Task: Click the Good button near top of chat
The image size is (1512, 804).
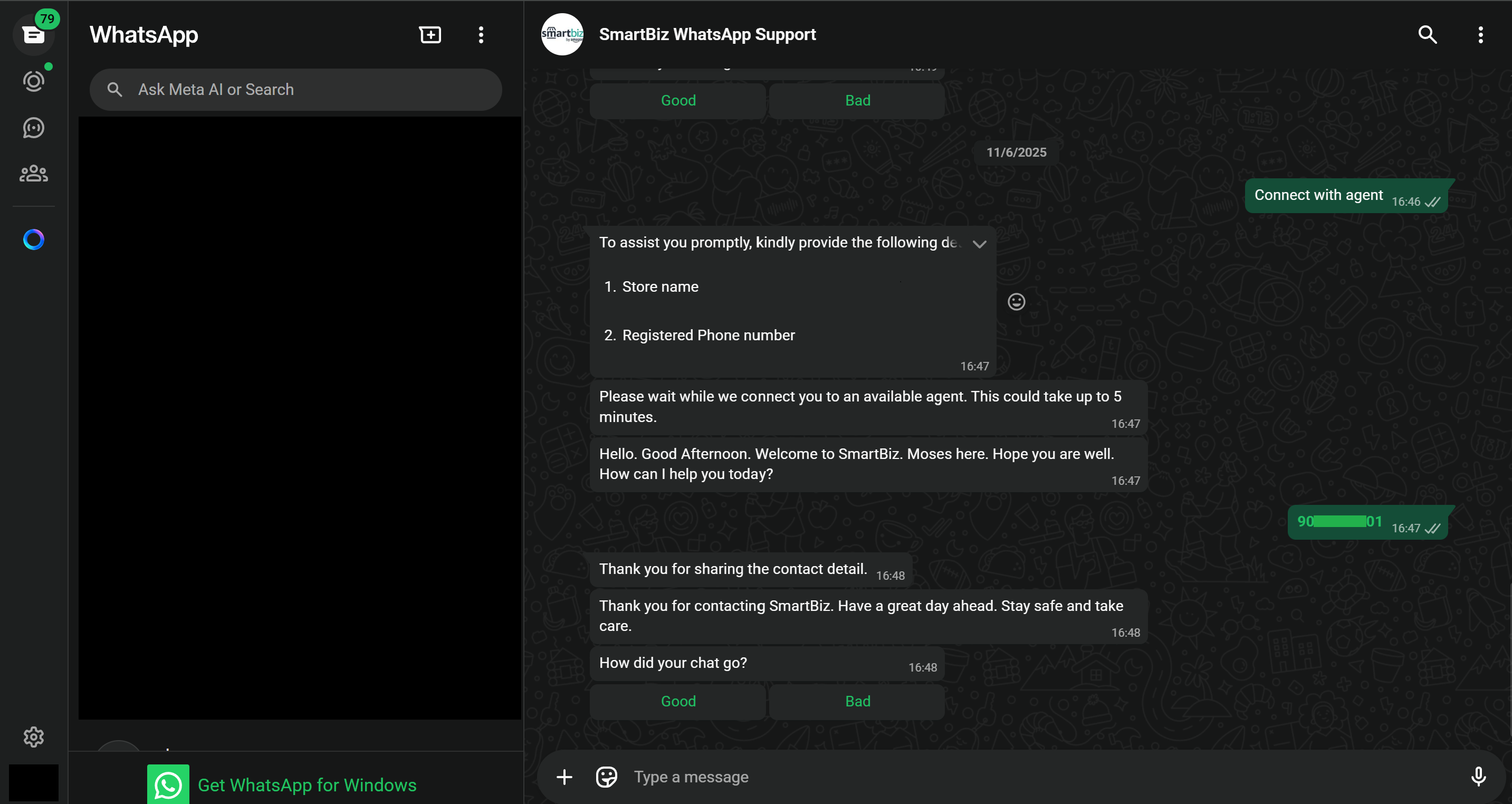Action: point(678,100)
